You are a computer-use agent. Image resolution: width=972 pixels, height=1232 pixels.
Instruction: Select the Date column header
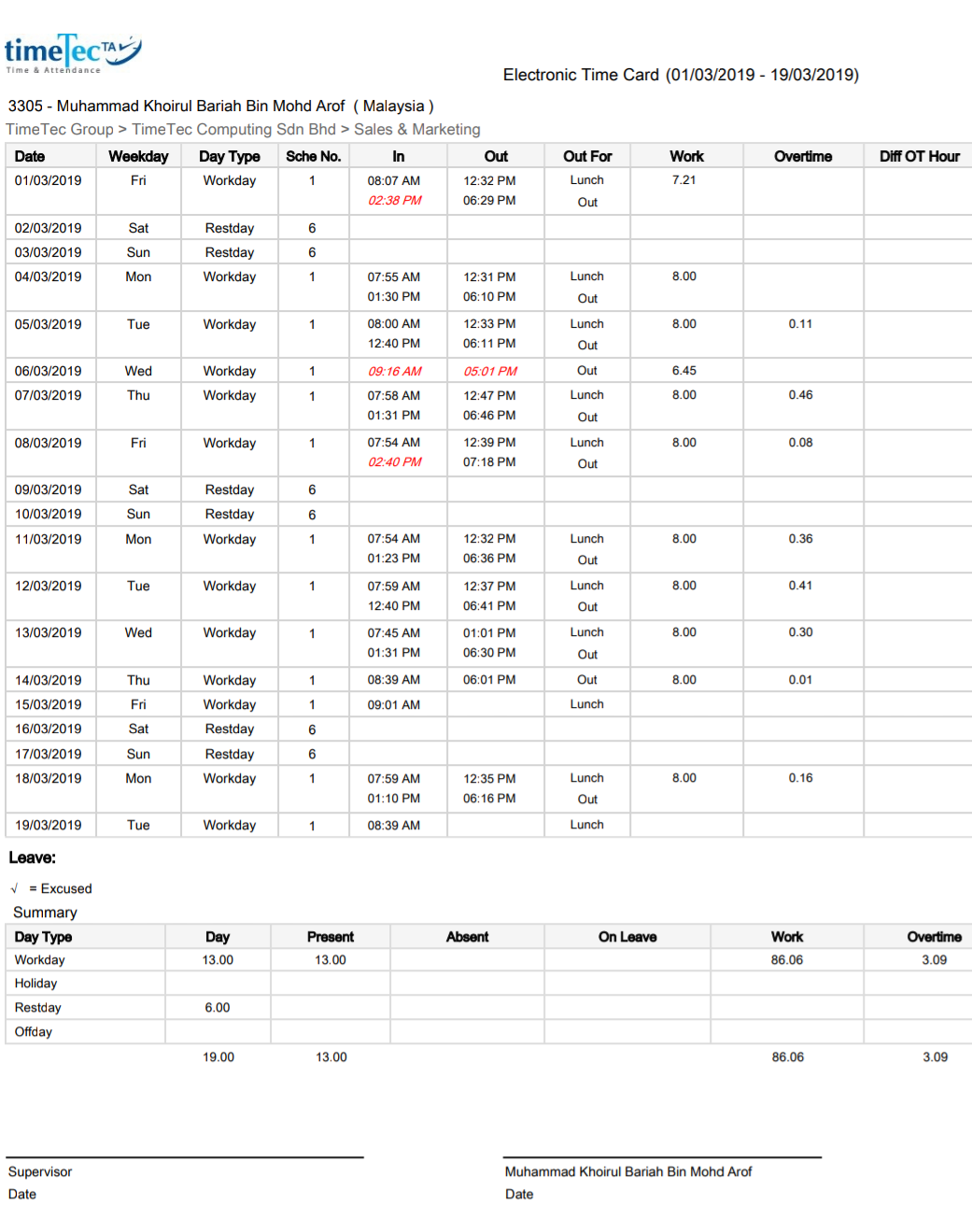point(30,156)
